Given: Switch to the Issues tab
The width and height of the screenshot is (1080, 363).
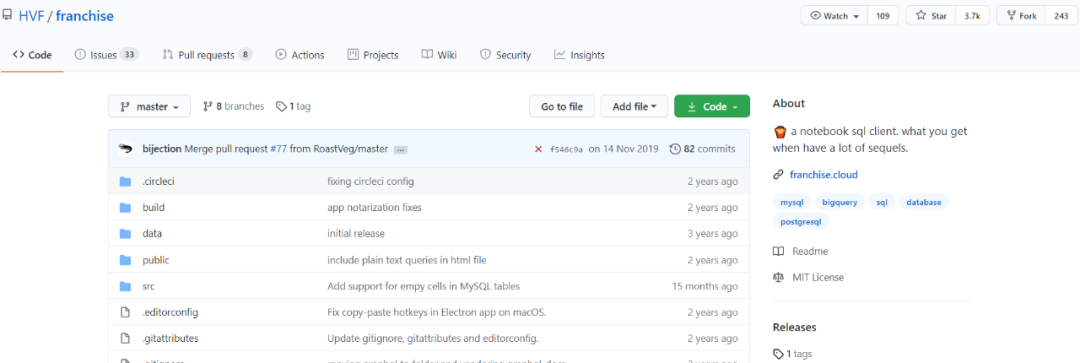Looking at the screenshot, I should 106,55.
